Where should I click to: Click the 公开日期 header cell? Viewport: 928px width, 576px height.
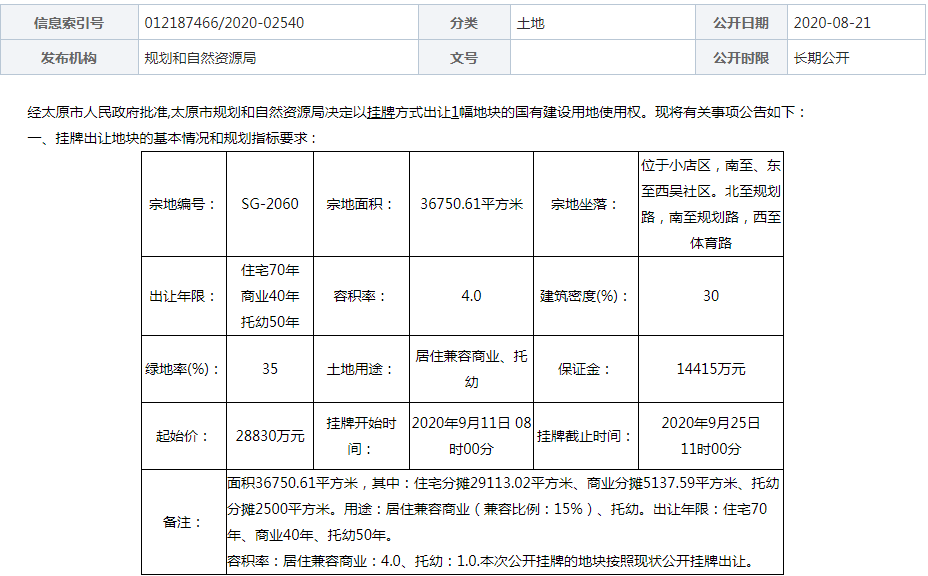click(741, 23)
